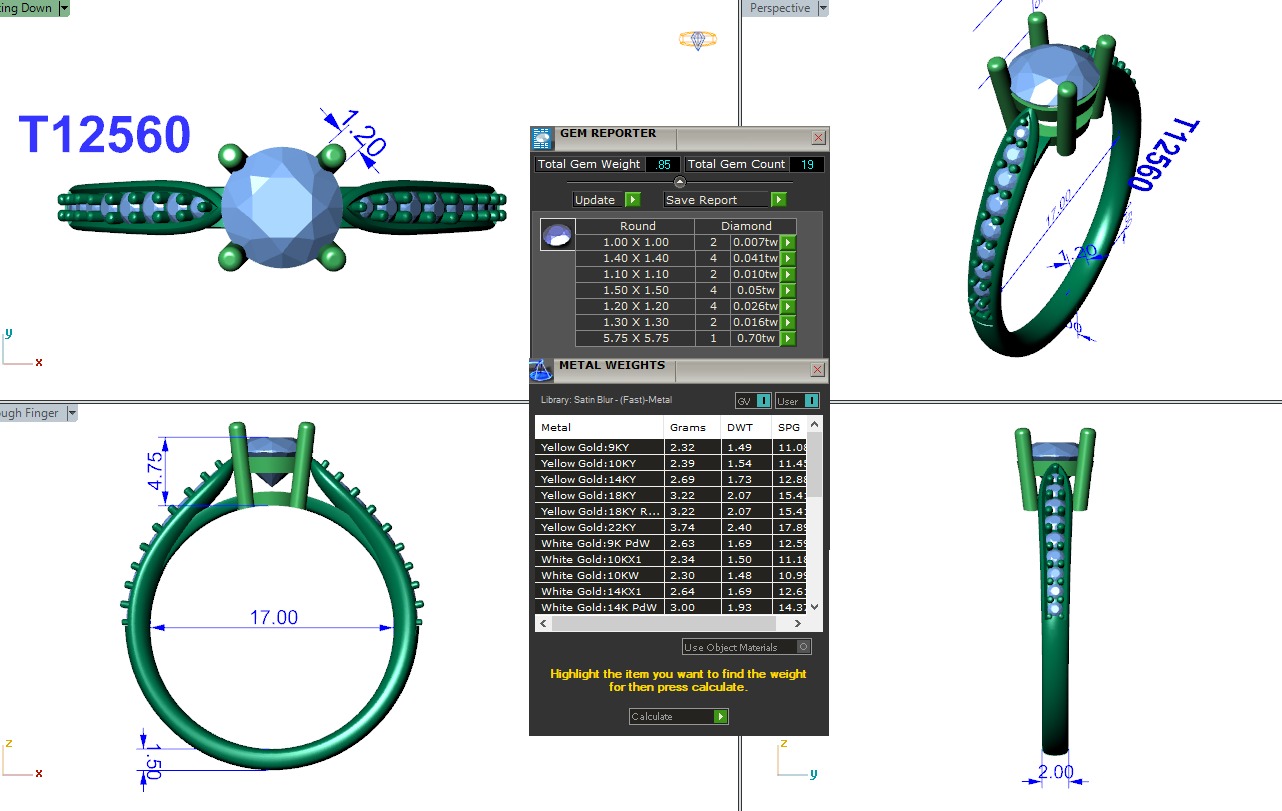Image resolution: width=1282 pixels, height=811 pixels.
Task: Click green arrow beside 5.75 X 5.75 gem
Action: click(788, 338)
